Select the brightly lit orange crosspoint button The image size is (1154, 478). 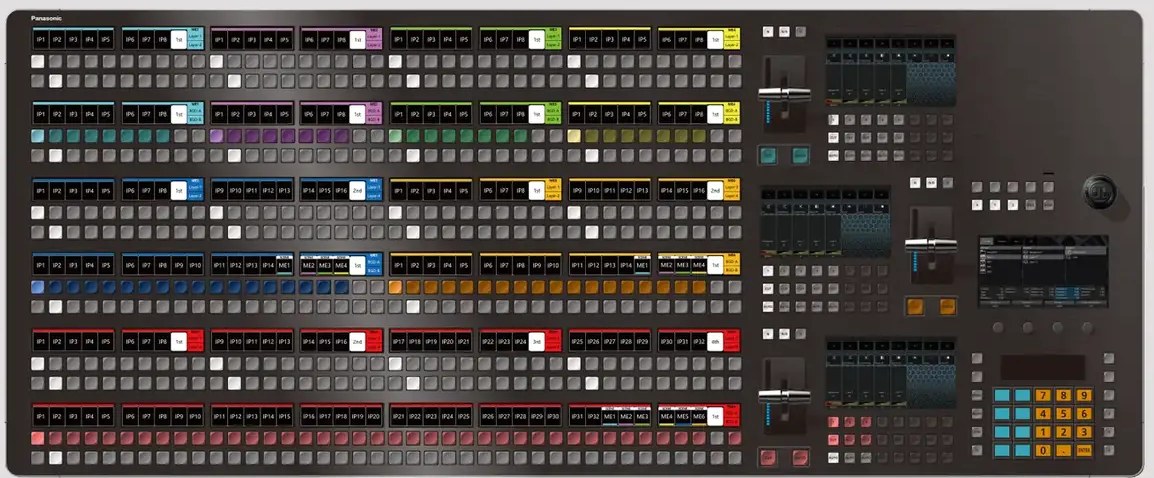point(395,287)
